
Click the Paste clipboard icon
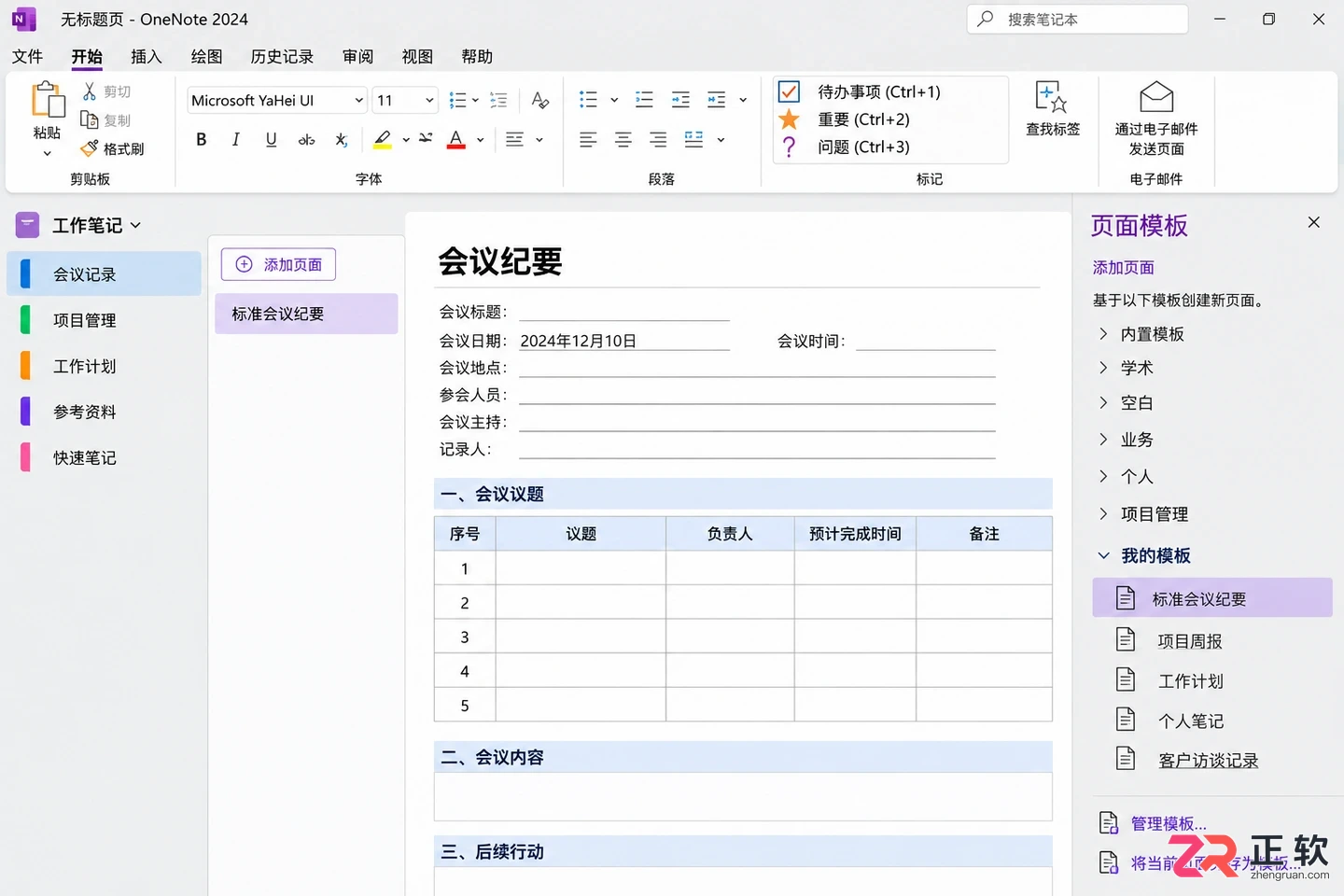click(48, 100)
